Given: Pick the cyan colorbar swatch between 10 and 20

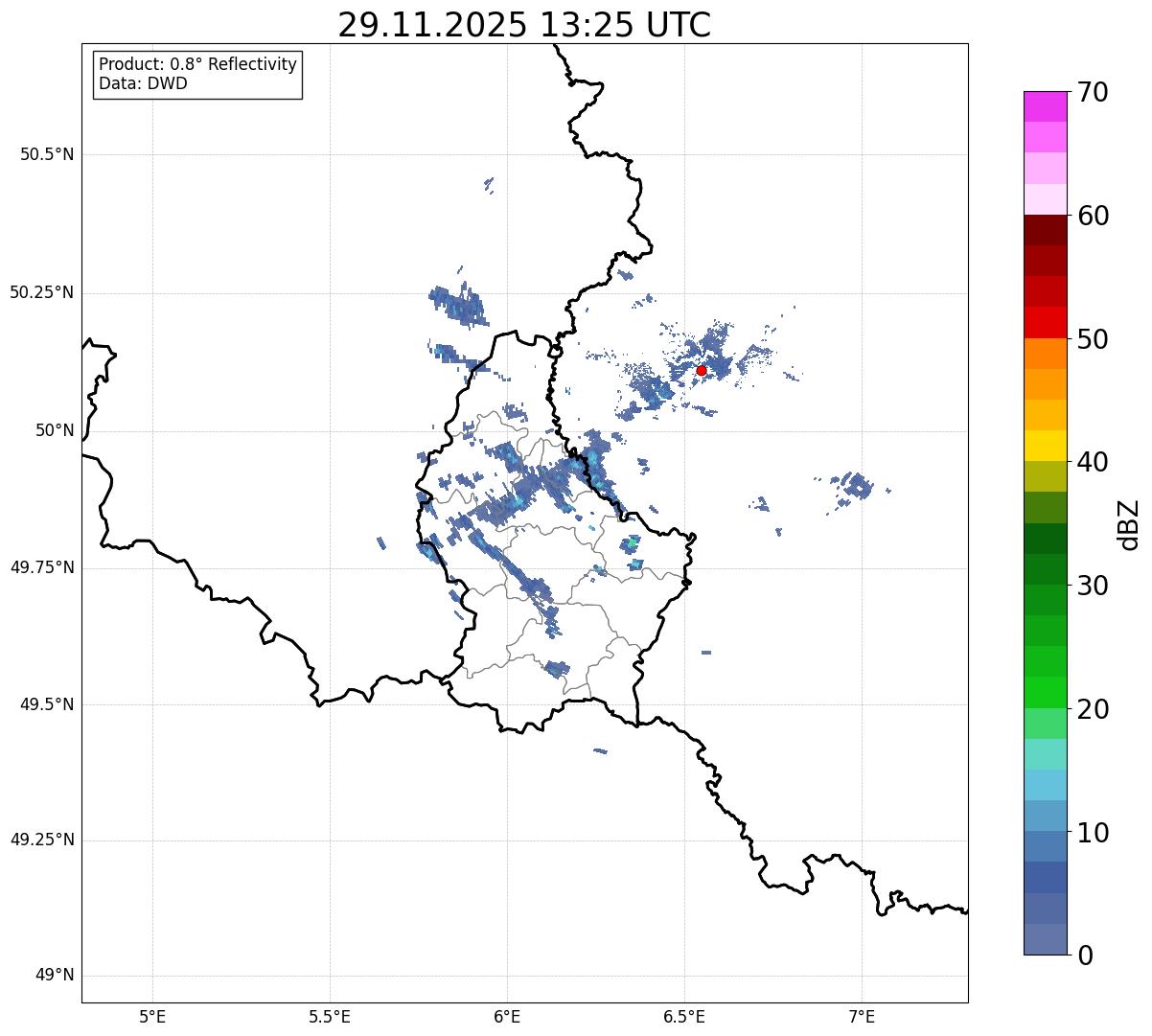Looking at the screenshot, I should tap(1045, 785).
